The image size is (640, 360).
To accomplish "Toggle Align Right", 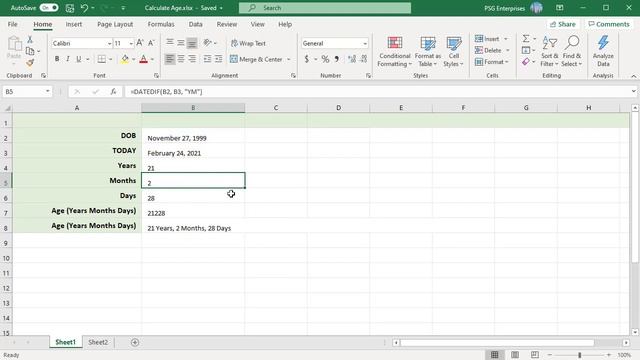I will (x=192, y=59).
